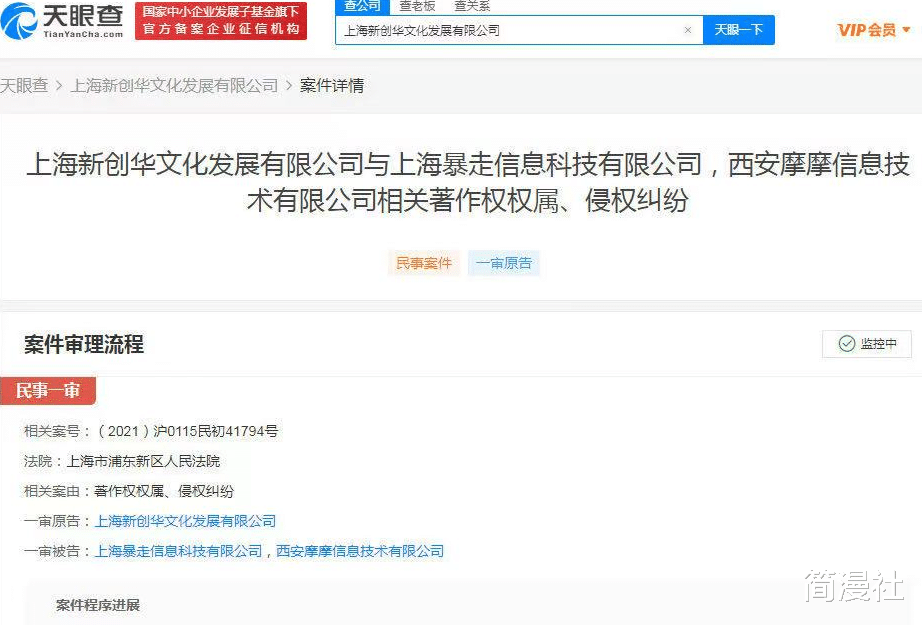
Task: Open defendant link 西安摩摩信息技术有限公司
Action: tap(360, 551)
